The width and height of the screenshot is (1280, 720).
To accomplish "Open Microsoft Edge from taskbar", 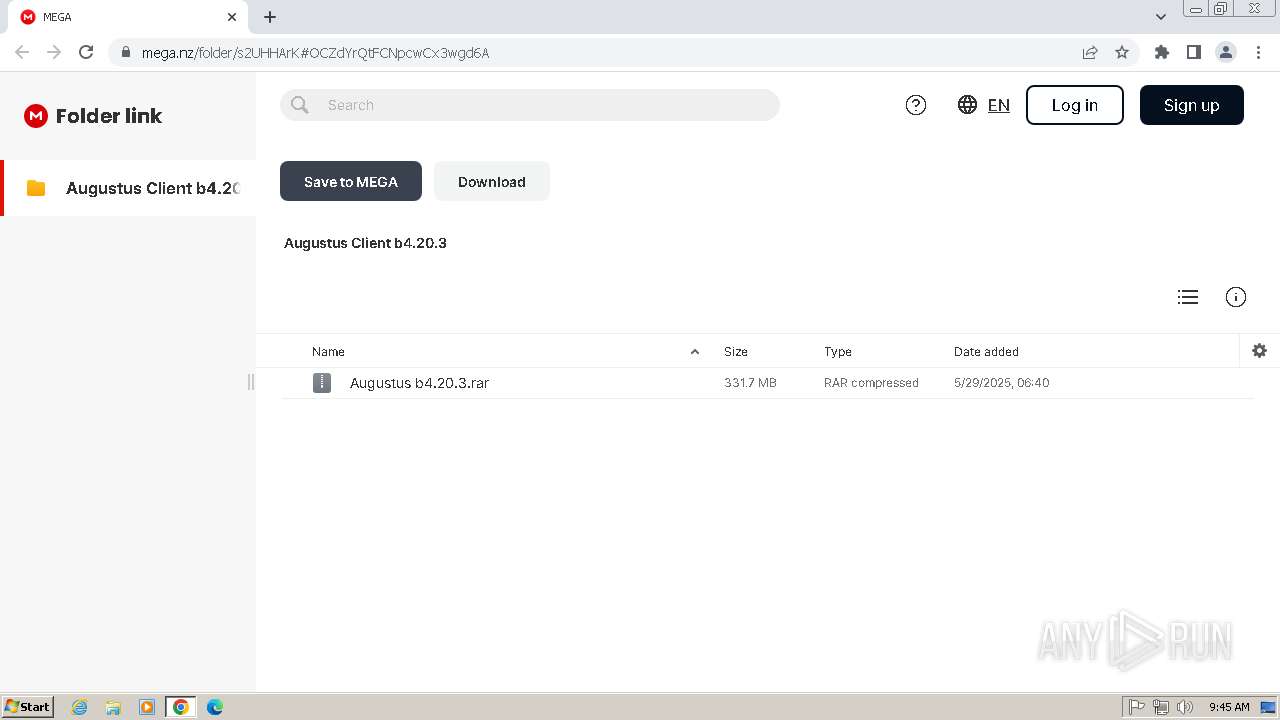I will [x=215, y=707].
